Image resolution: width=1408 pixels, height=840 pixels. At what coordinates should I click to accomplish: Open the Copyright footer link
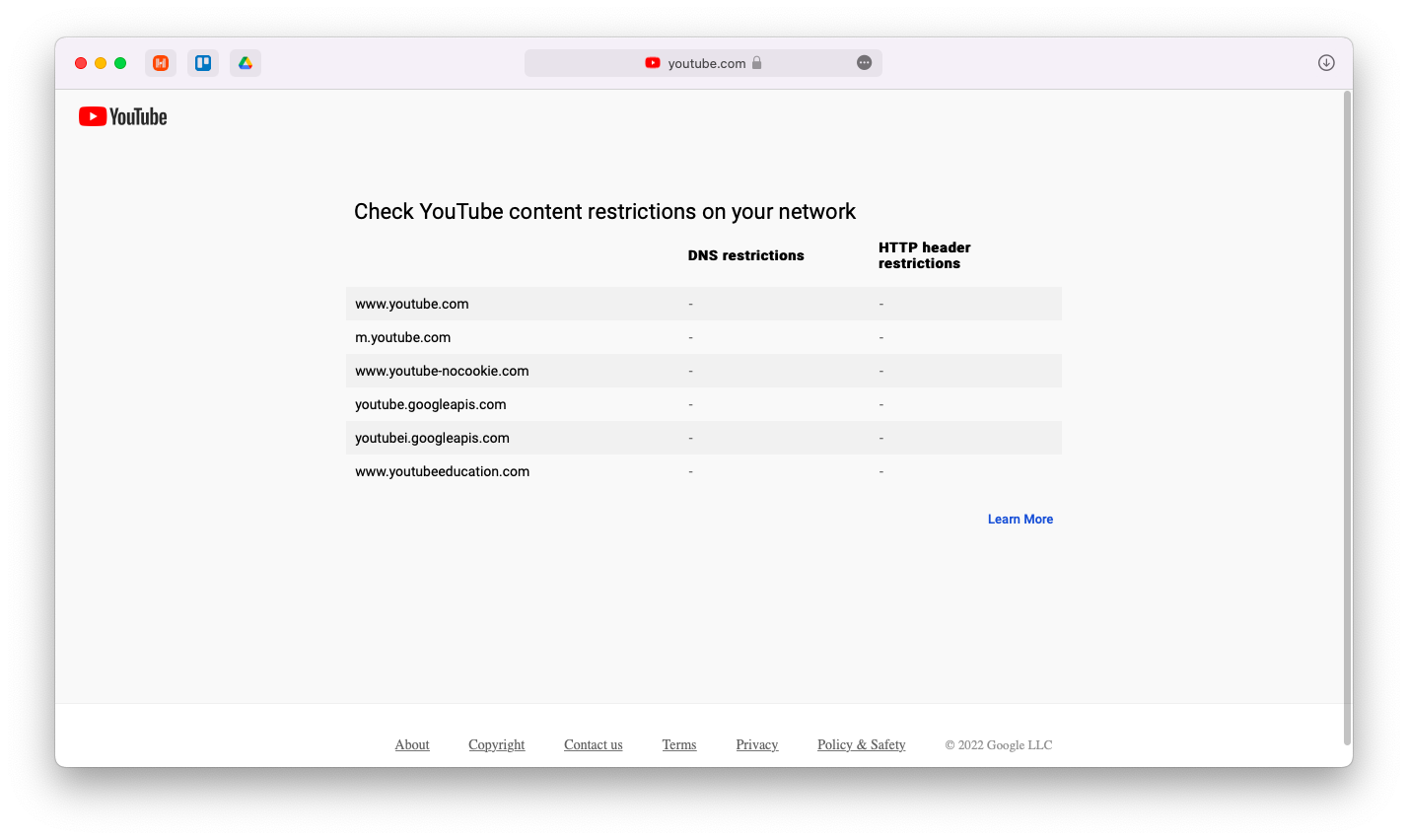click(x=496, y=744)
